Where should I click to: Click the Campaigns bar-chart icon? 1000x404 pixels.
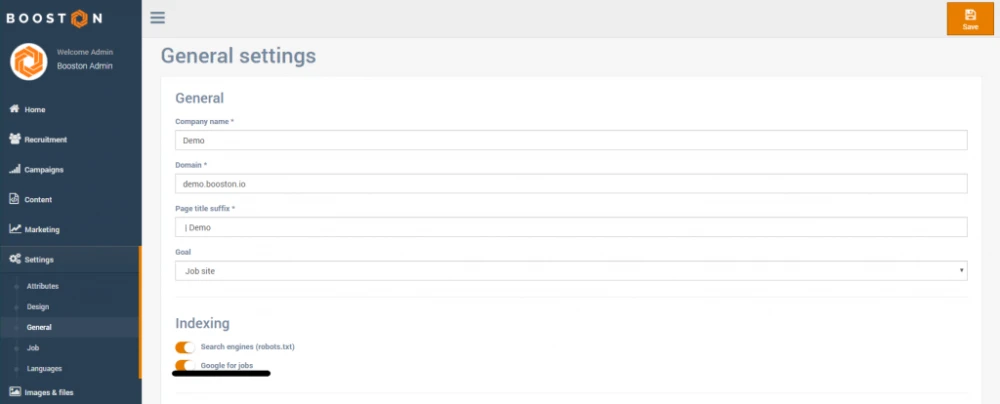(15, 169)
